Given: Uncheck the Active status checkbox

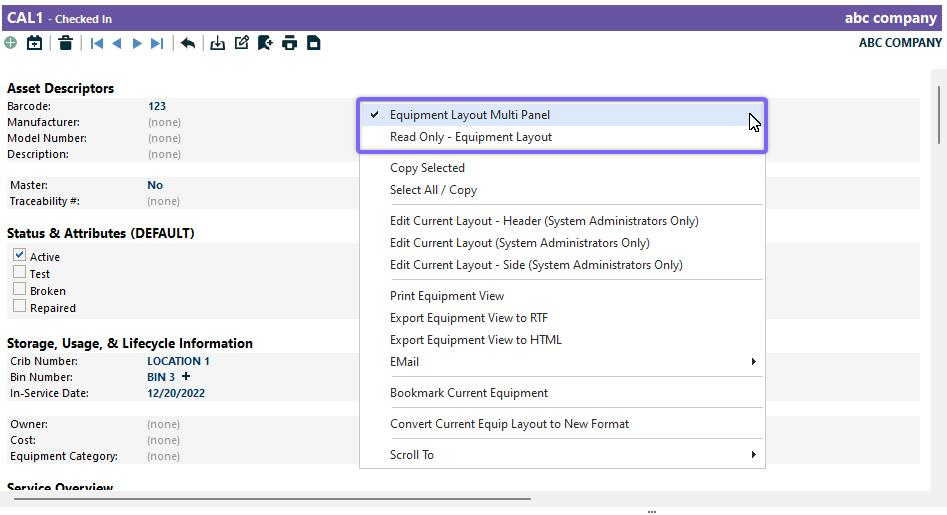Looking at the screenshot, I should [19, 256].
